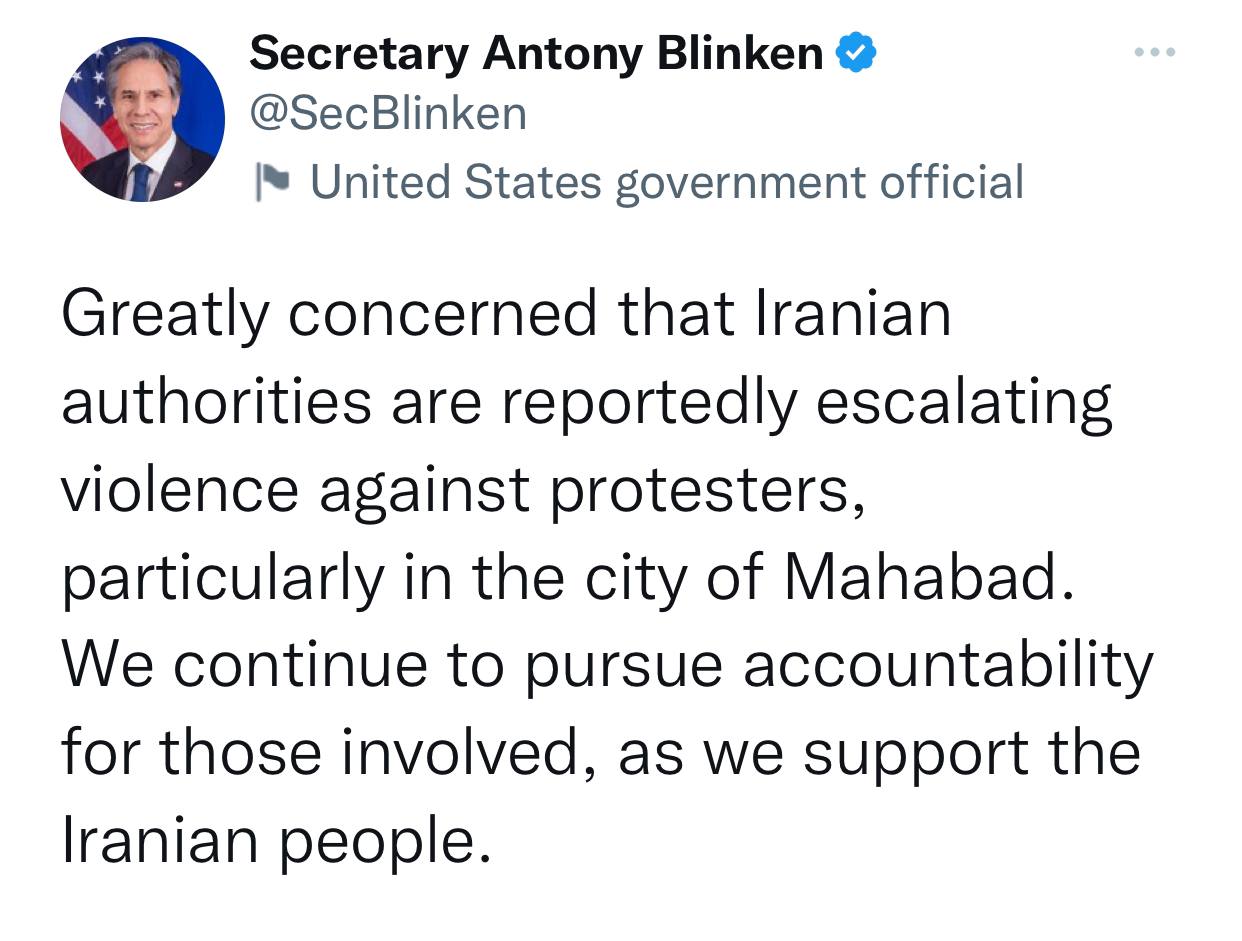
Task: Click the gray government flag icon
Action: tap(271, 182)
